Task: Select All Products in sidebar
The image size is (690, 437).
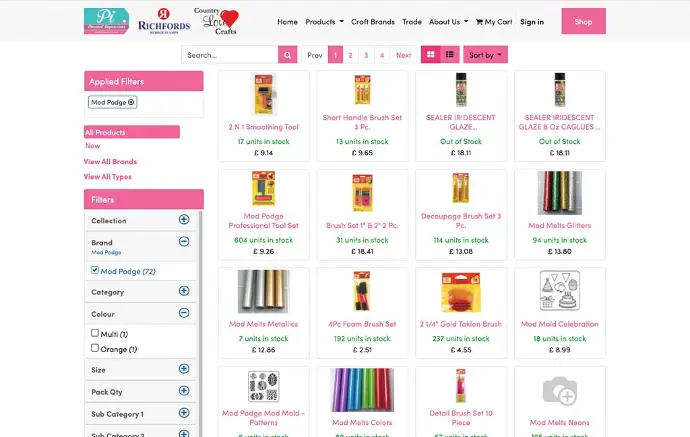Action: 132,132
